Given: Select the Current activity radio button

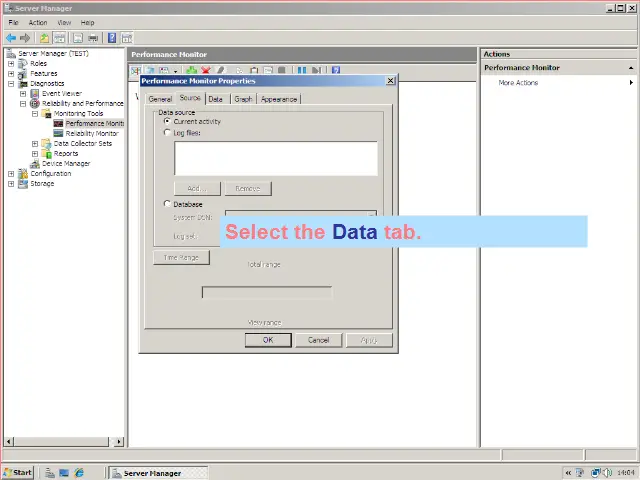Looking at the screenshot, I should 167,121.
